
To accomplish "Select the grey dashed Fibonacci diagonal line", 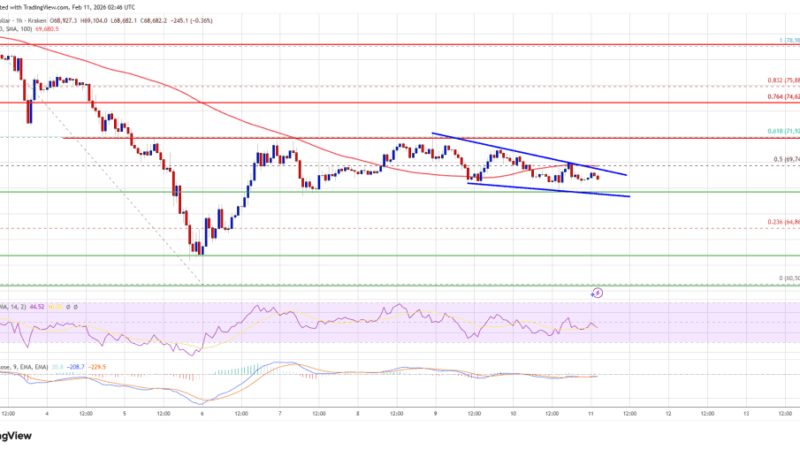I will [x=122, y=191].
